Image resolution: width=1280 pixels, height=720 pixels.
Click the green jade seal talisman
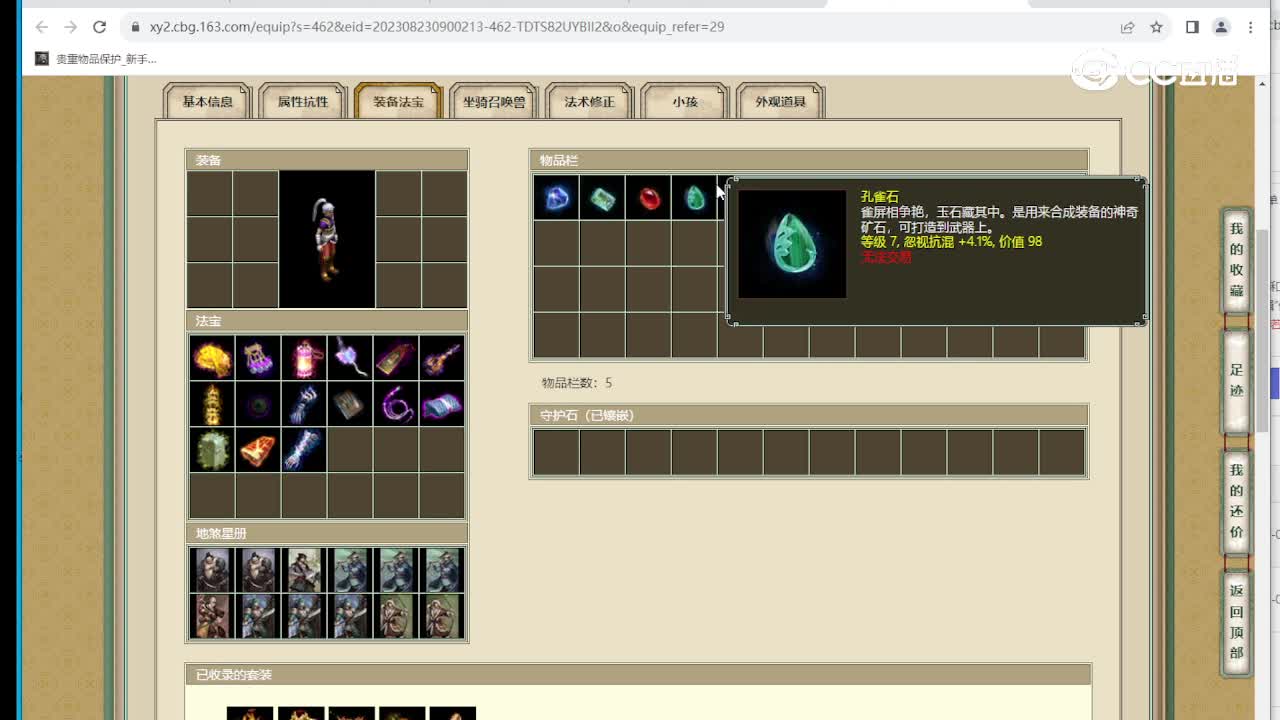pos(212,450)
